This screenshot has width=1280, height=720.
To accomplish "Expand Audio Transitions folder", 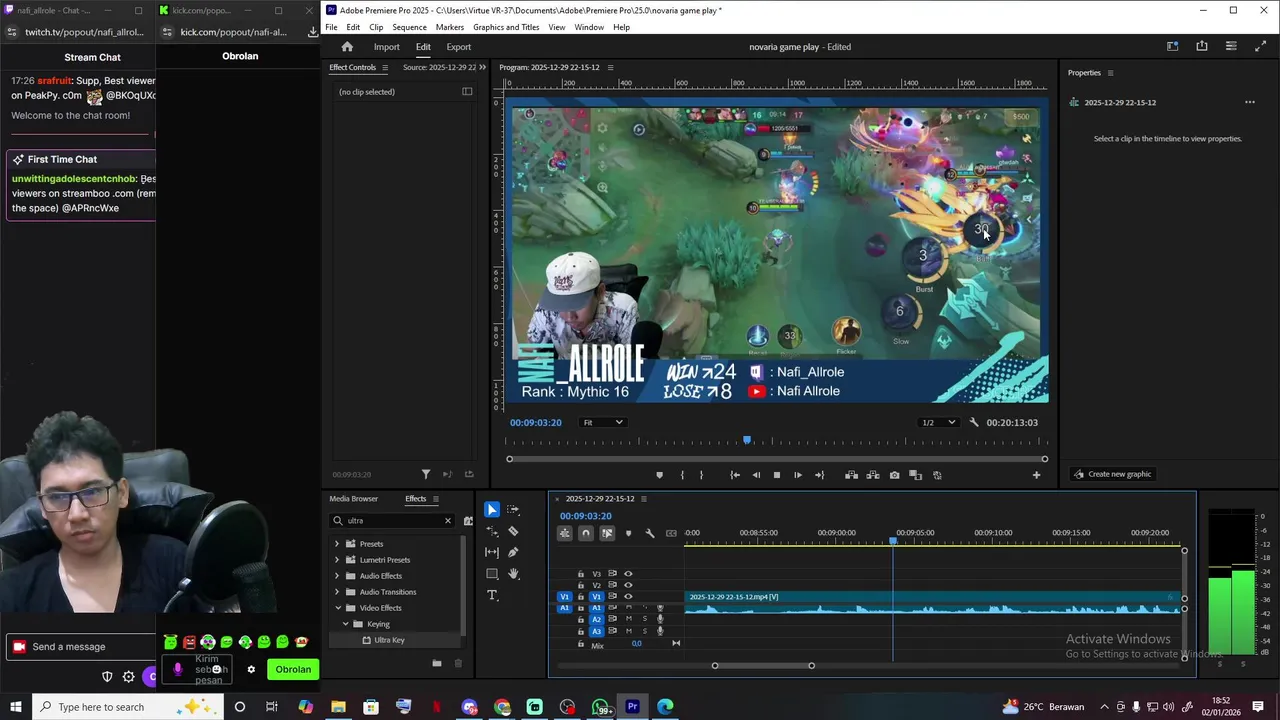I will 337,592.
